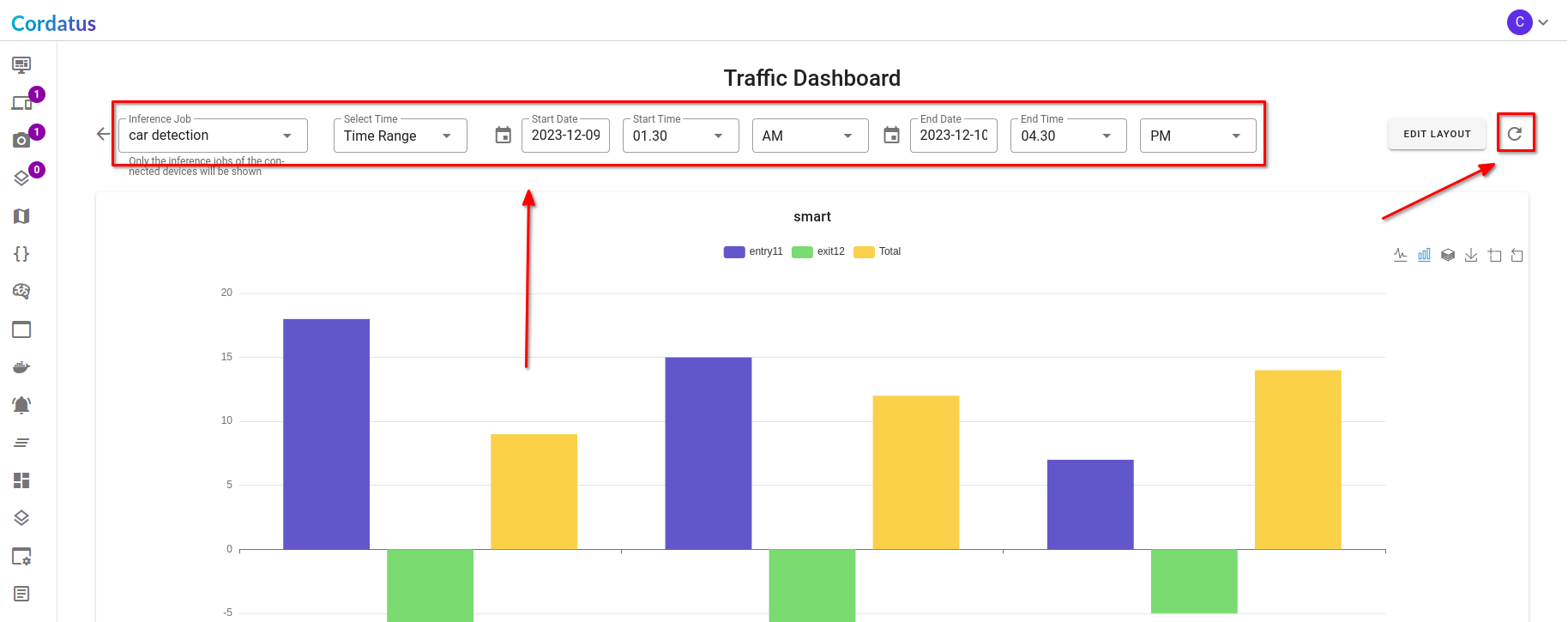This screenshot has height=622, width=1568.
Task: Open the dashboard tiles sidebar icon
Action: tap(21, 480)
